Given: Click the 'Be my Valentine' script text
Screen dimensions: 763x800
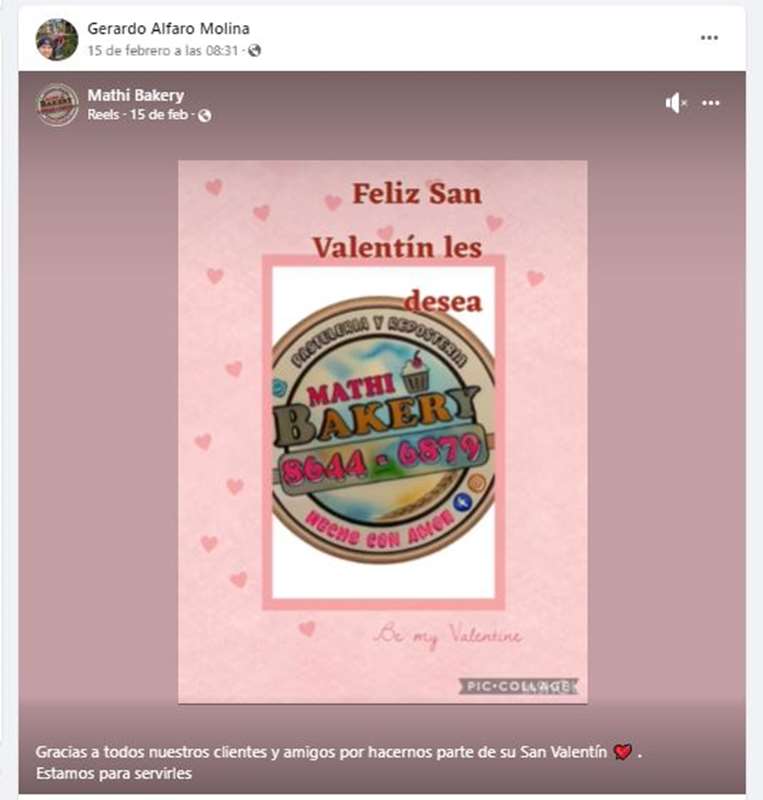Looking at the screenshot, I should (x=447, y=635).
